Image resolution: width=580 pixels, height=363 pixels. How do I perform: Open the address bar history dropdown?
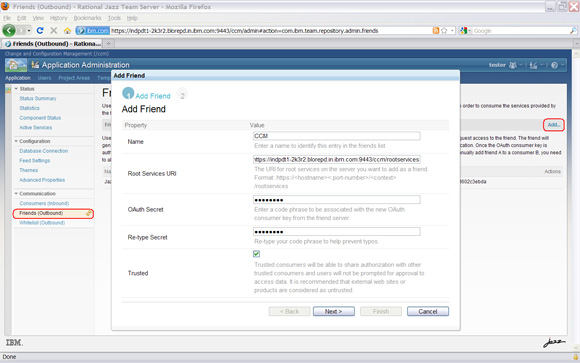pos(452,31)
